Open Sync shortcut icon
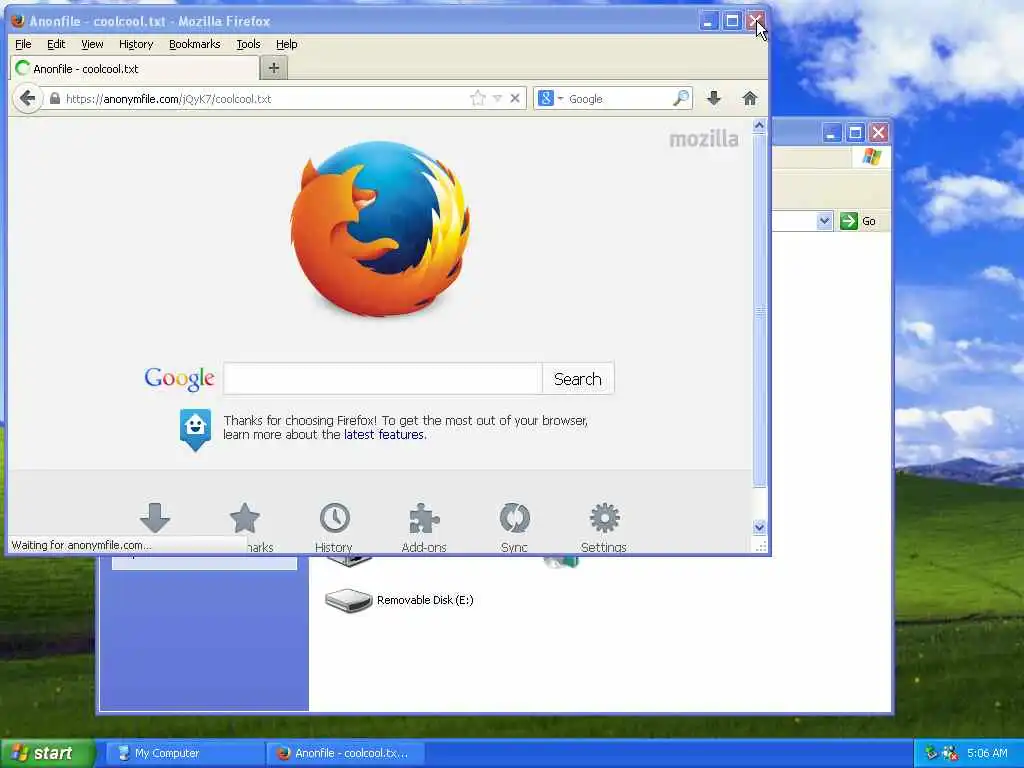The height and width of the screenshot is (768, 1024). [x=515, y=519]
